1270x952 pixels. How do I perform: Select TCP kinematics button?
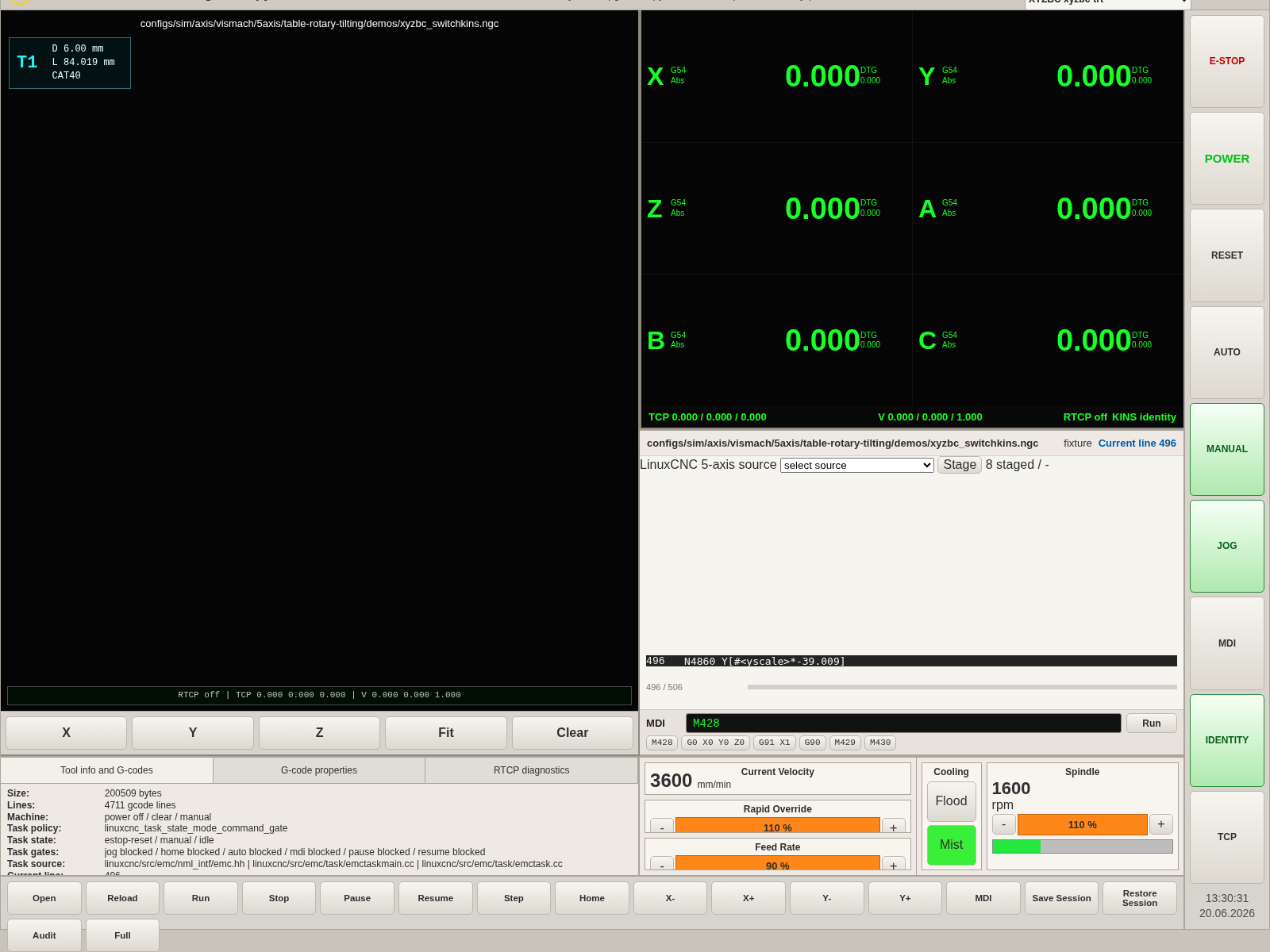click(x=1226, y=837)
